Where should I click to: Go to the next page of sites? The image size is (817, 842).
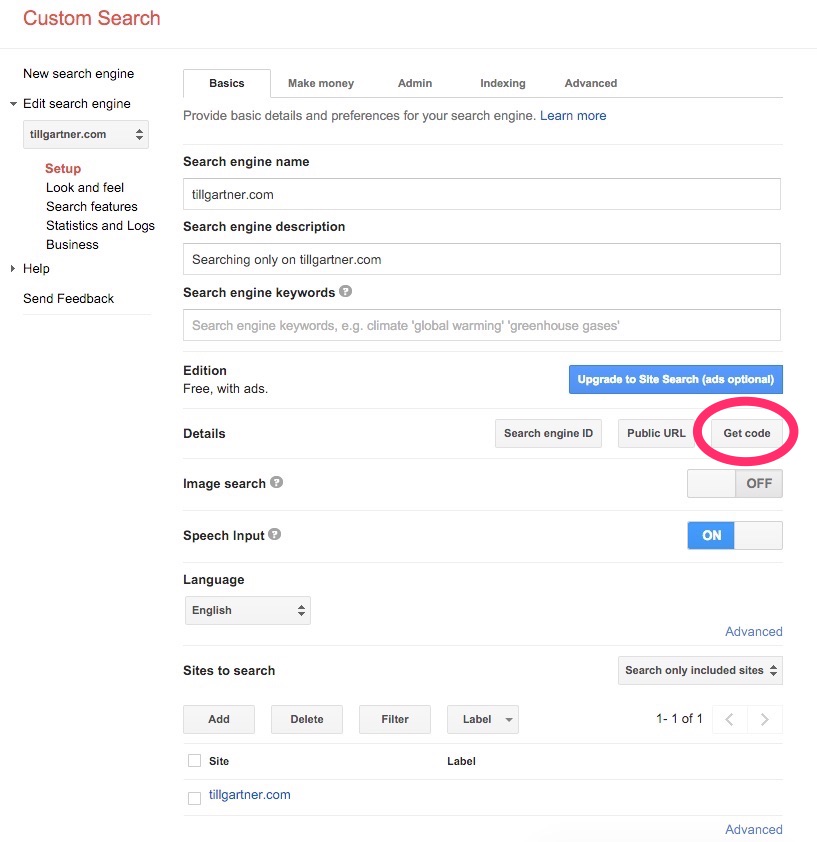(765, 719)
